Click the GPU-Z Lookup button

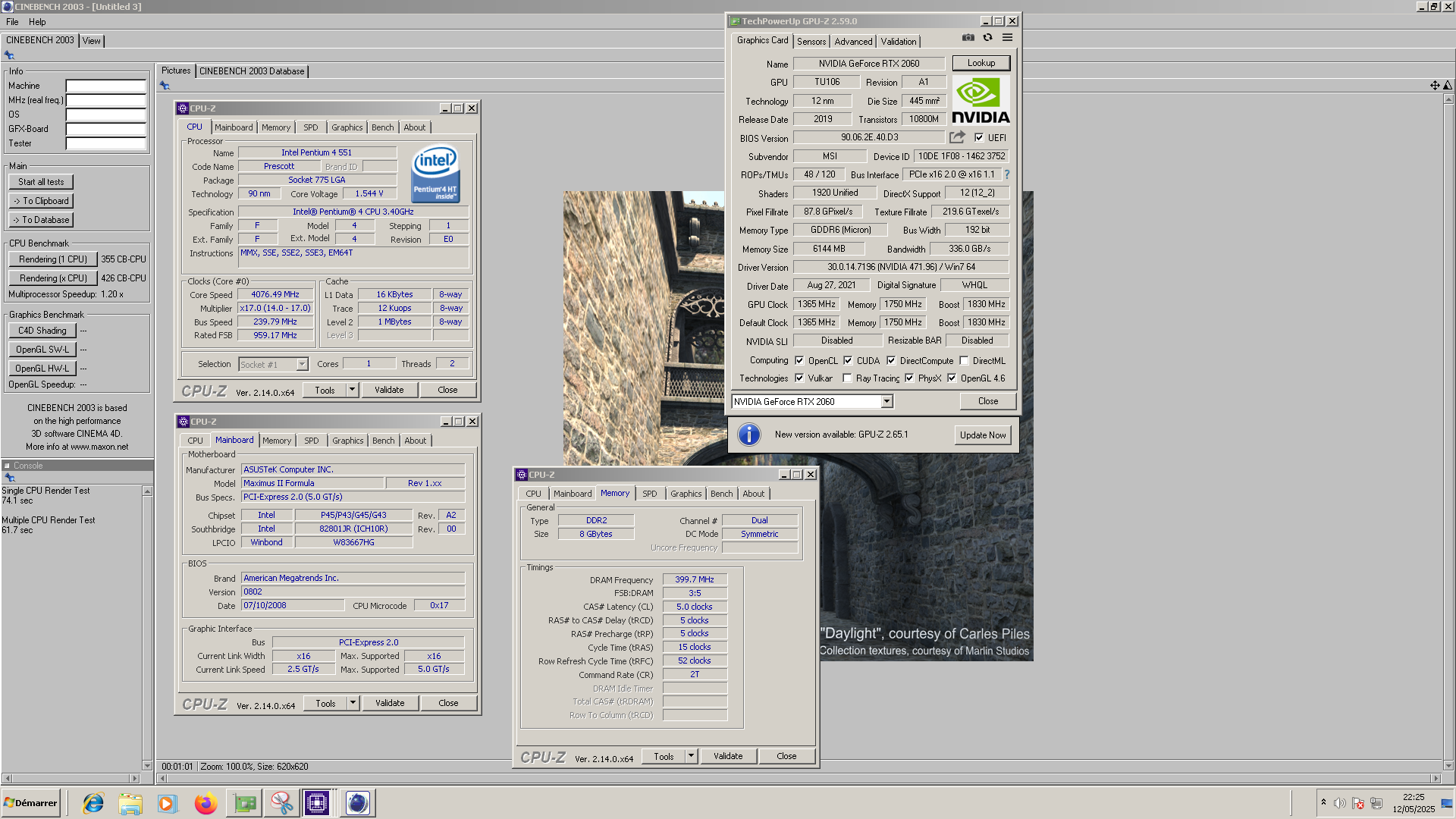[x=981, y=63]
